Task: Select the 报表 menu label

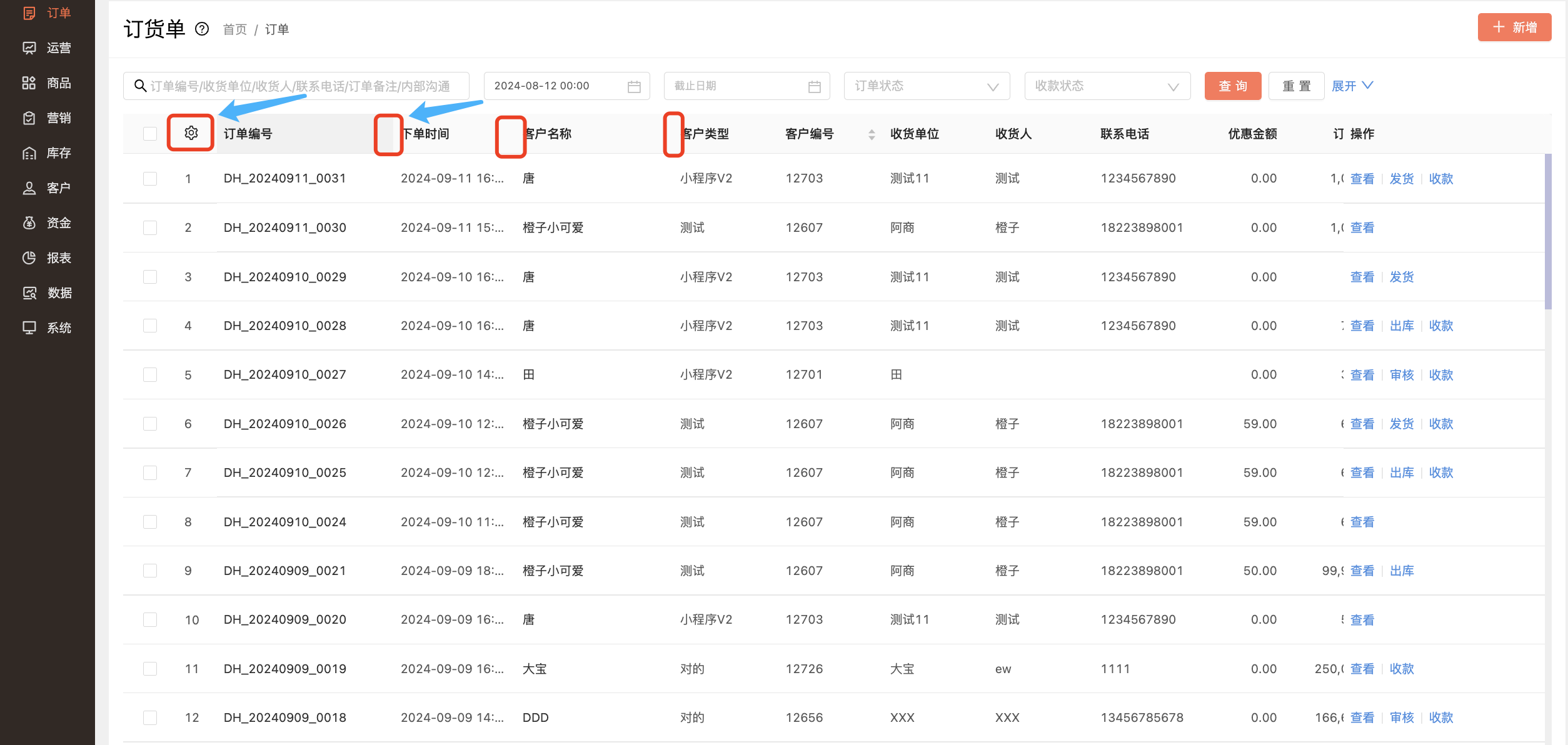Action: click(x=59, y=258)
